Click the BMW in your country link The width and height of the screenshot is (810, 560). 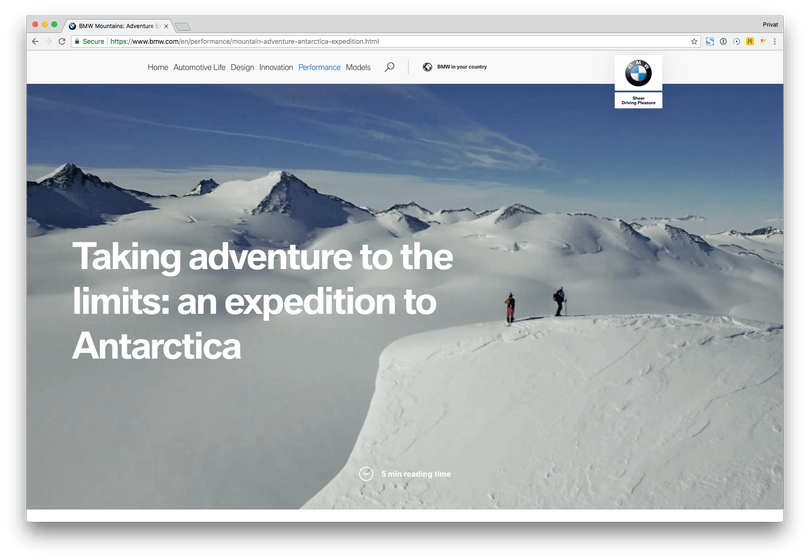pos(462,67)
